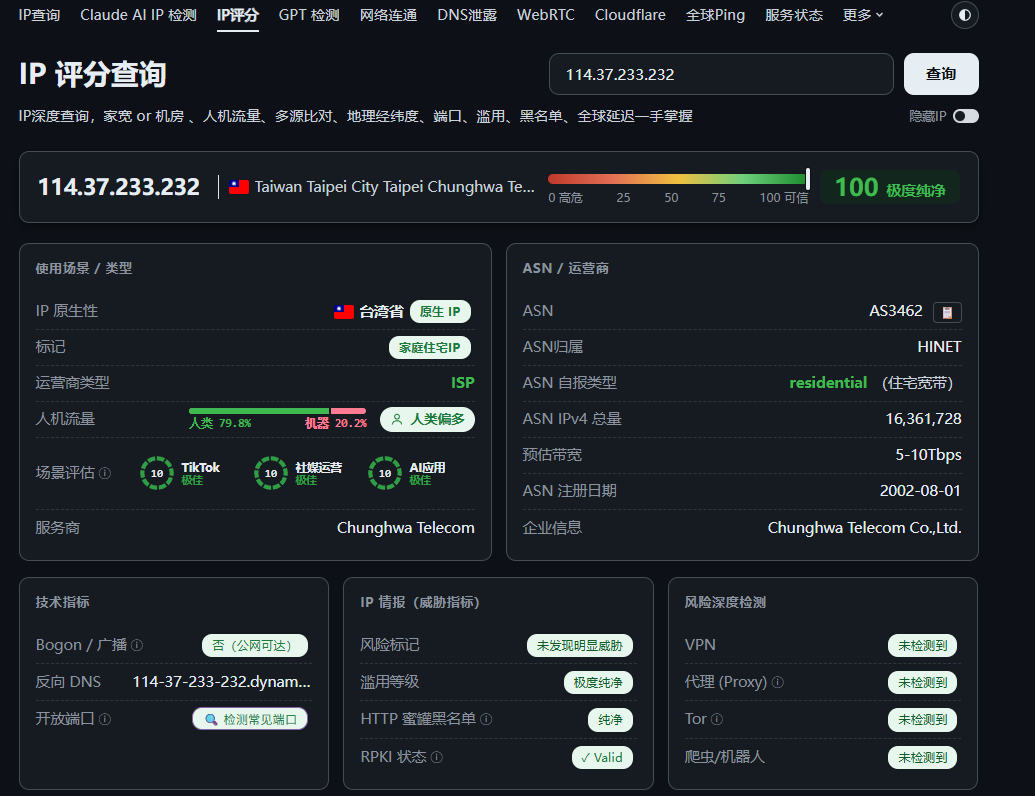The width and height of the screenshot is (1035, 796).
Task: Click the 检测常见端口 button
Action: click(250, 719)
